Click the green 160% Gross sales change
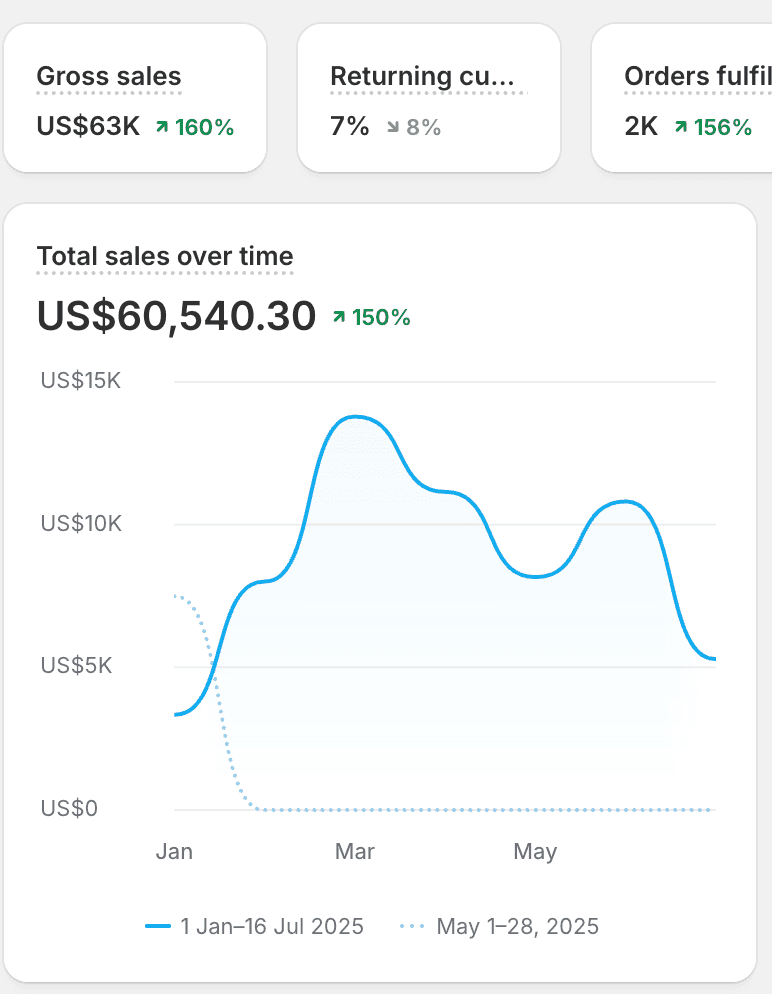 [x=204, y=127]
